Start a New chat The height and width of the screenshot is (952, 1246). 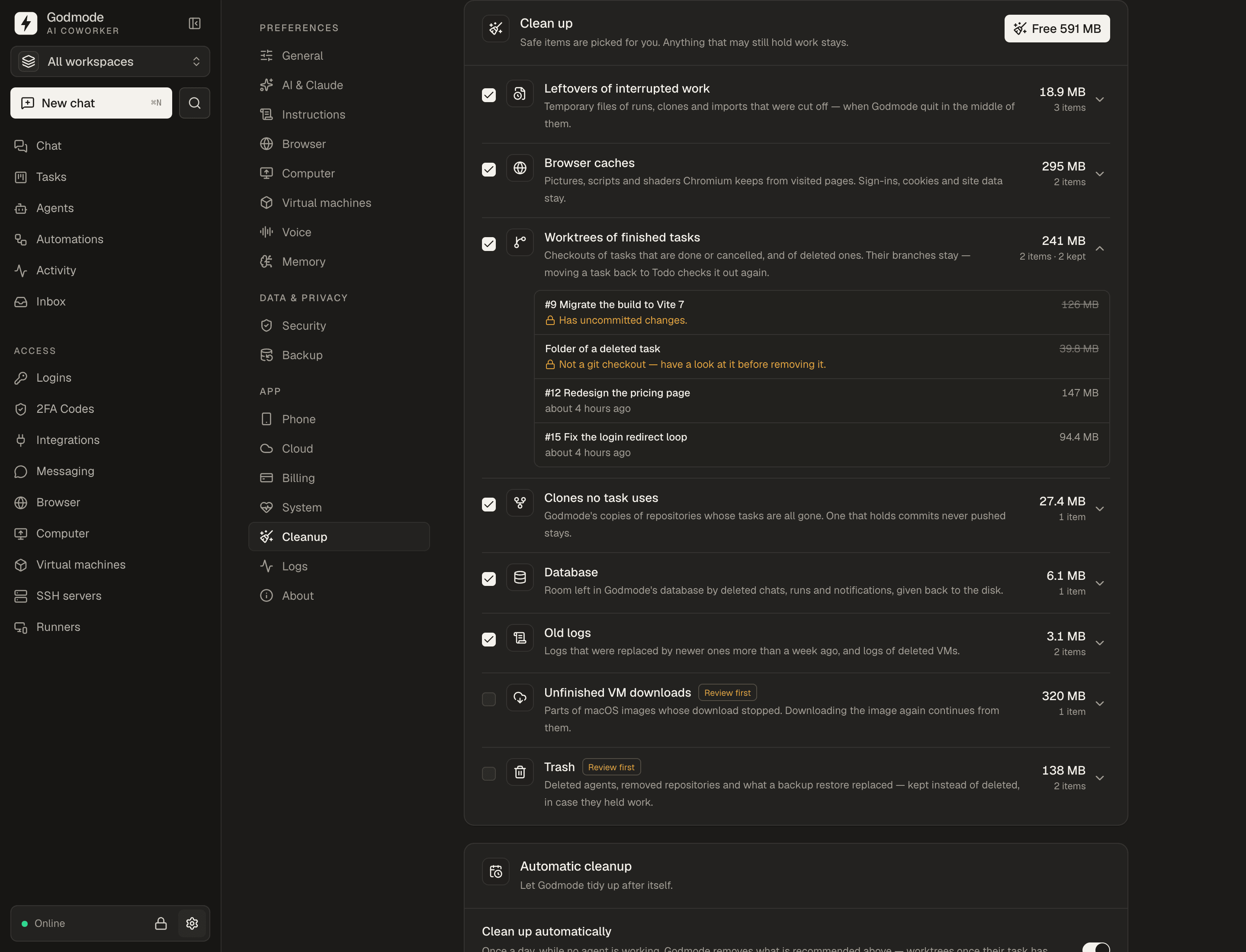(91, 103)
